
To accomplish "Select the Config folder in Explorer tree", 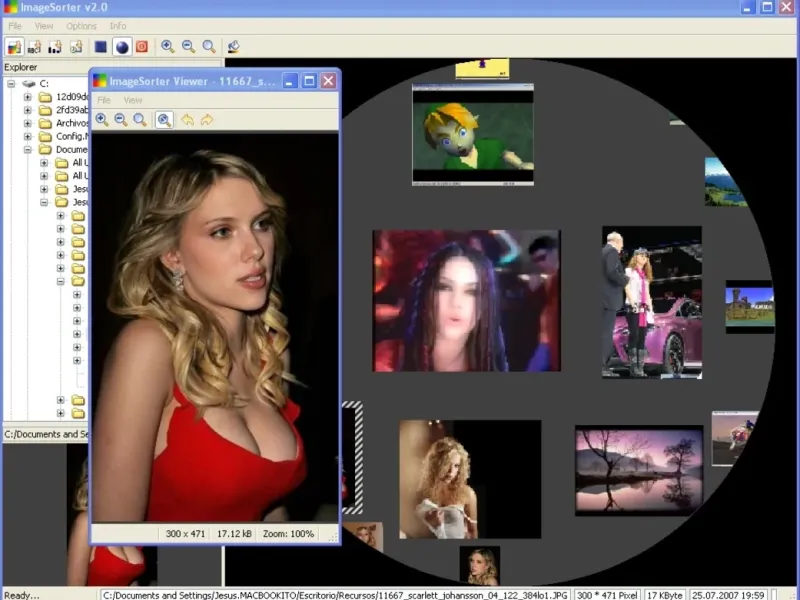I will tap(70, 136).
